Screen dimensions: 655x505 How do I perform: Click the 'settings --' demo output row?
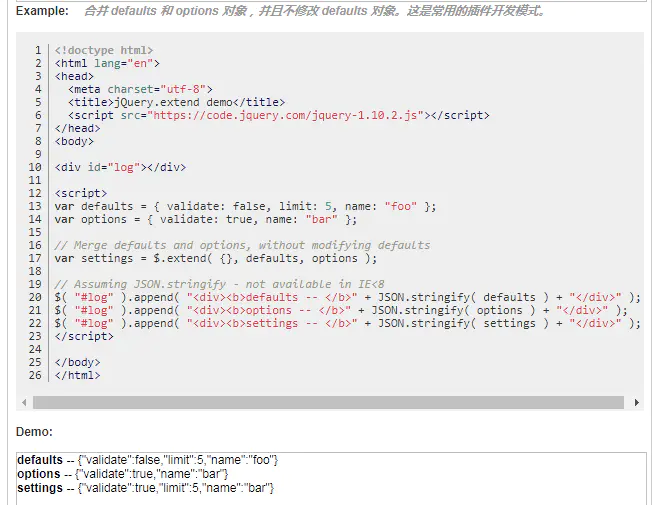point(145,488)
